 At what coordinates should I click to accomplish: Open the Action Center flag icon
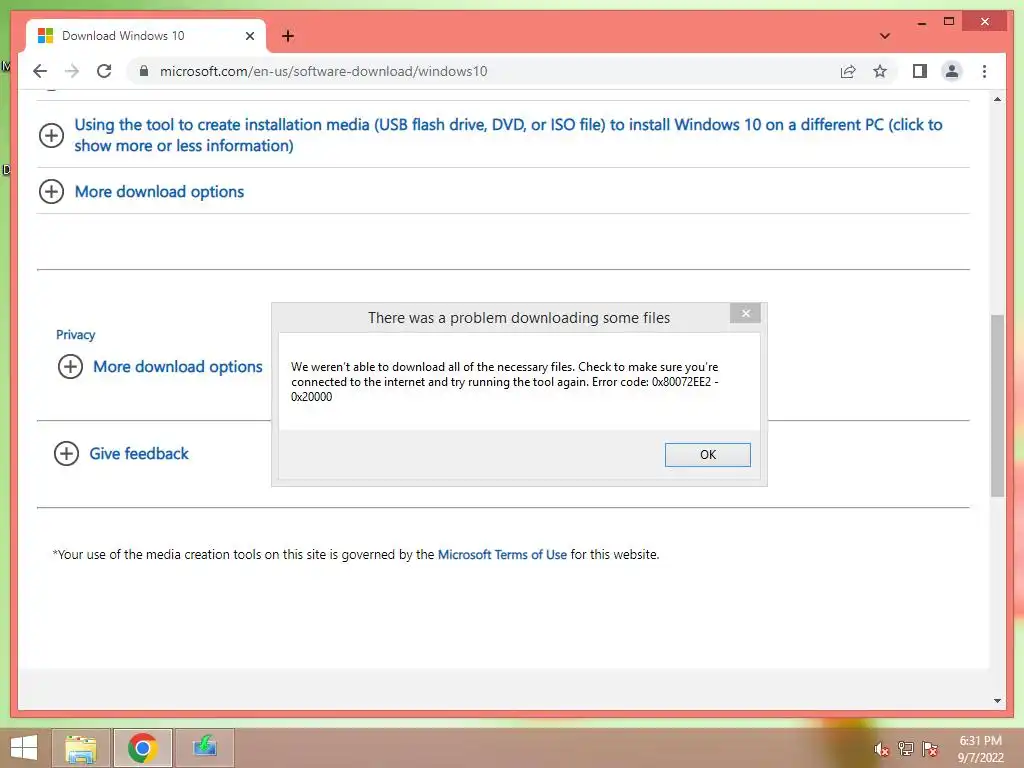point(930,749)
